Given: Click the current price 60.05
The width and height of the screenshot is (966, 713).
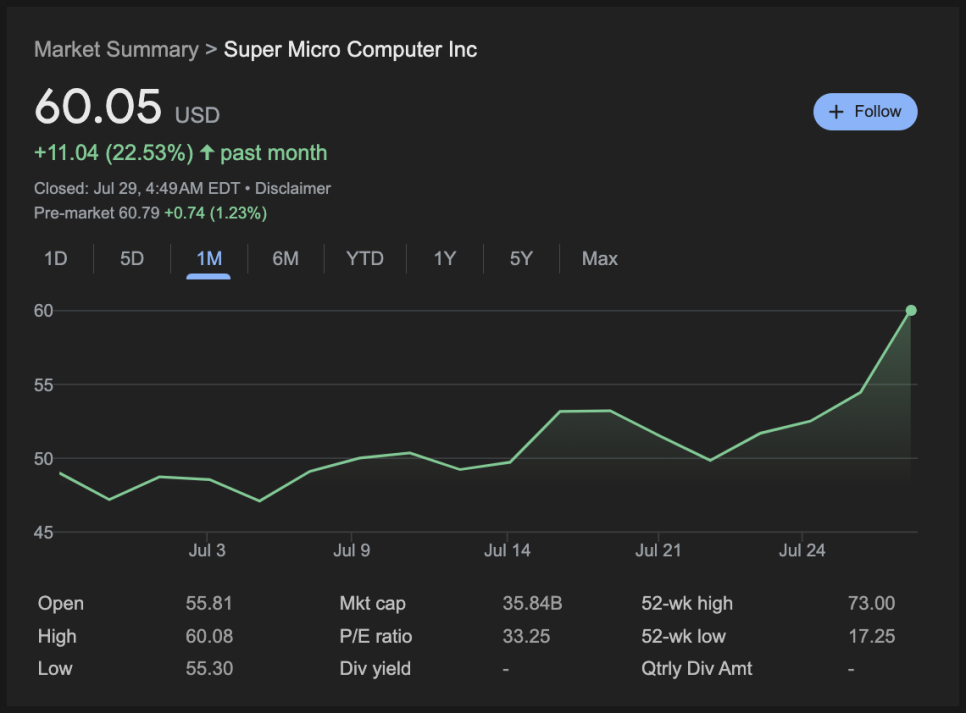Looking at the screenshot, I should click(x=98, y=108).
